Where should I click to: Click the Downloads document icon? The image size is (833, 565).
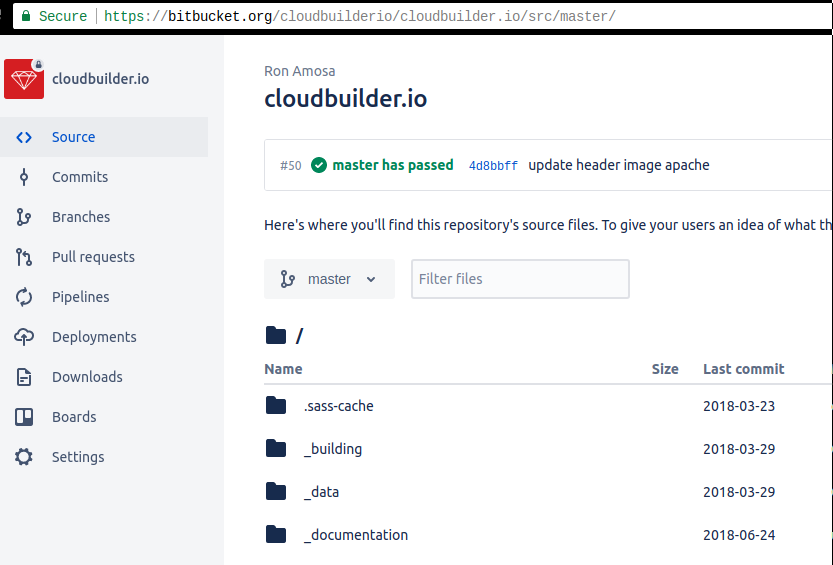(24, 377)
